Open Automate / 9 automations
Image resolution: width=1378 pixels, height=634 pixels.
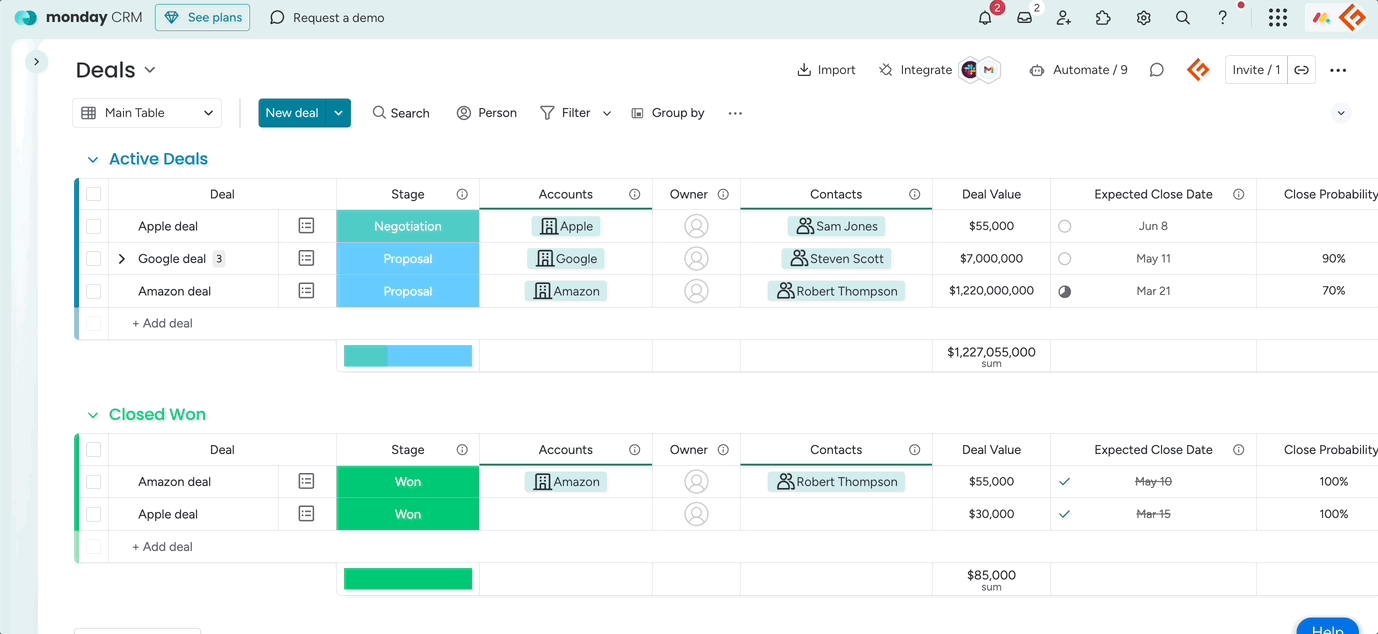tap(1078, 70)
